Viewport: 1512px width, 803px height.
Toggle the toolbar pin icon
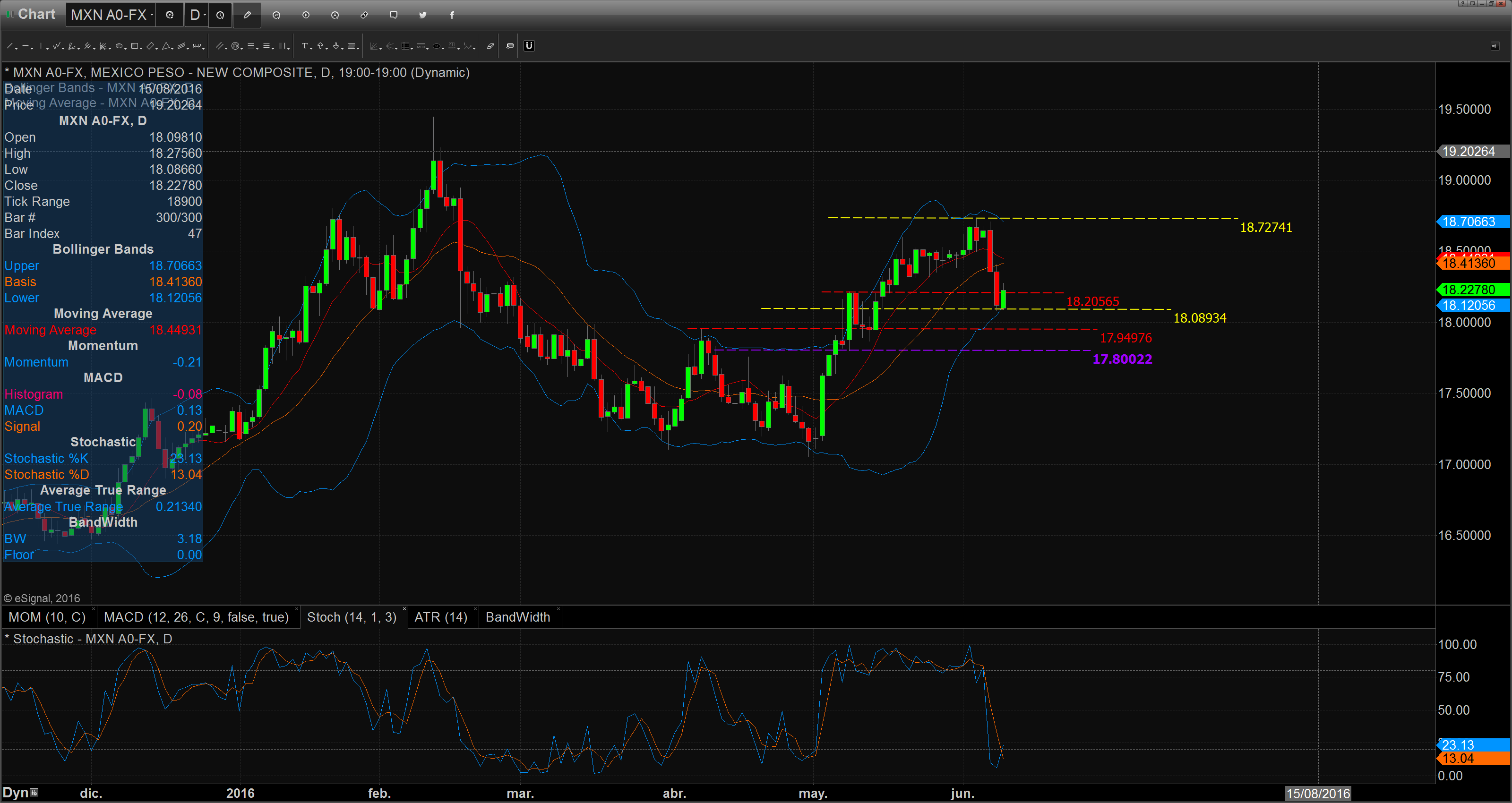click(1495, 46)
